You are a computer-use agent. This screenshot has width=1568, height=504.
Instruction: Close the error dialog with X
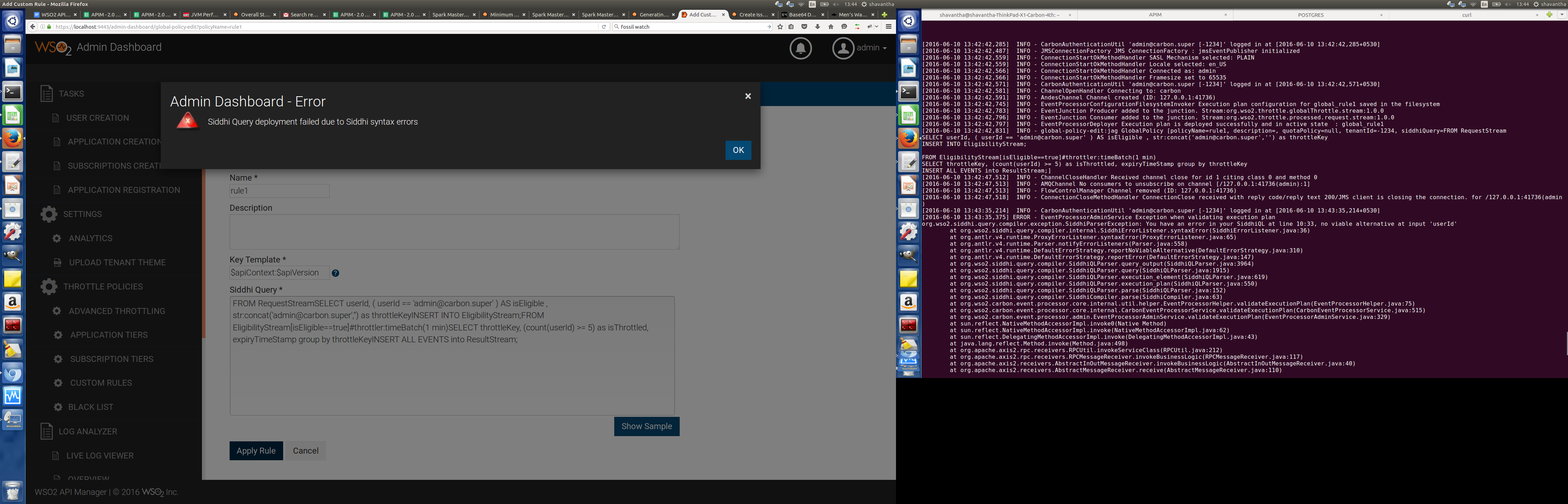(748, 96)
